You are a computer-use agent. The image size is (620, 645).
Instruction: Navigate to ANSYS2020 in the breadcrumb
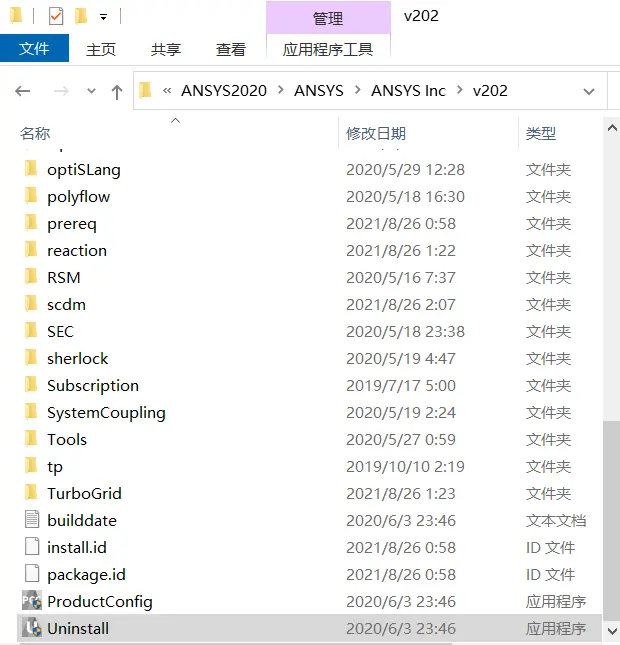[224, 90]
